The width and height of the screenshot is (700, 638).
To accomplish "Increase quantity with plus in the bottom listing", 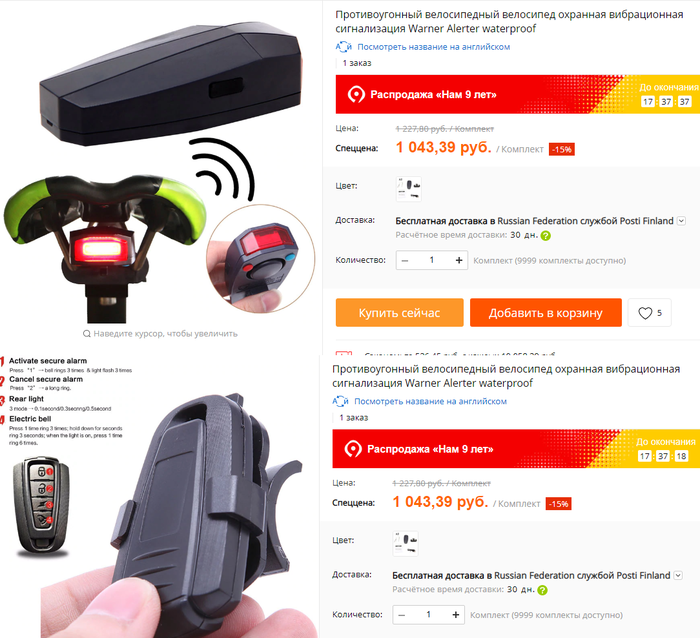I will (456, 615).
